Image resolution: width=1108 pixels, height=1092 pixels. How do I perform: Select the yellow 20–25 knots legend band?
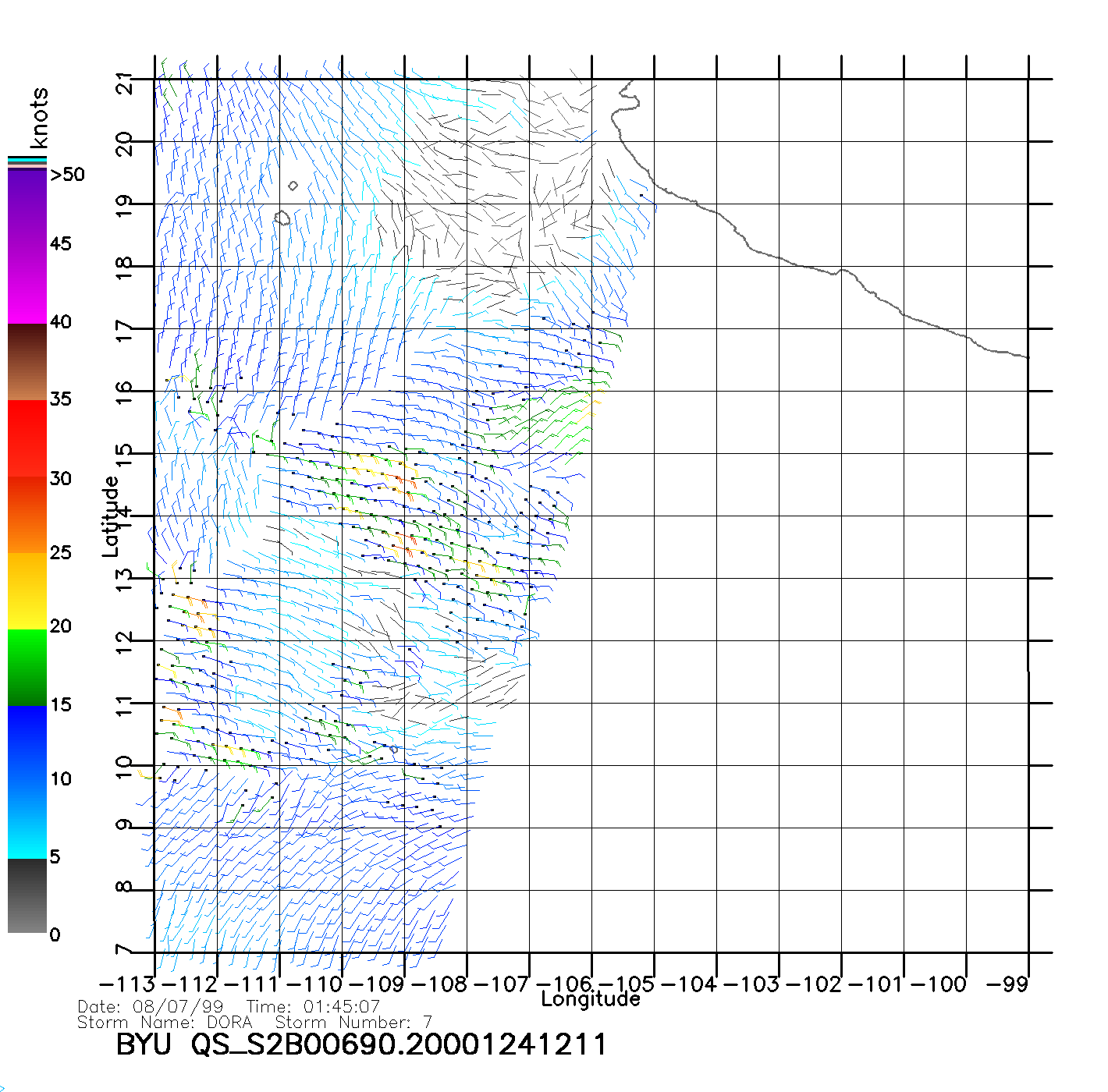click(x=27, y=590)
